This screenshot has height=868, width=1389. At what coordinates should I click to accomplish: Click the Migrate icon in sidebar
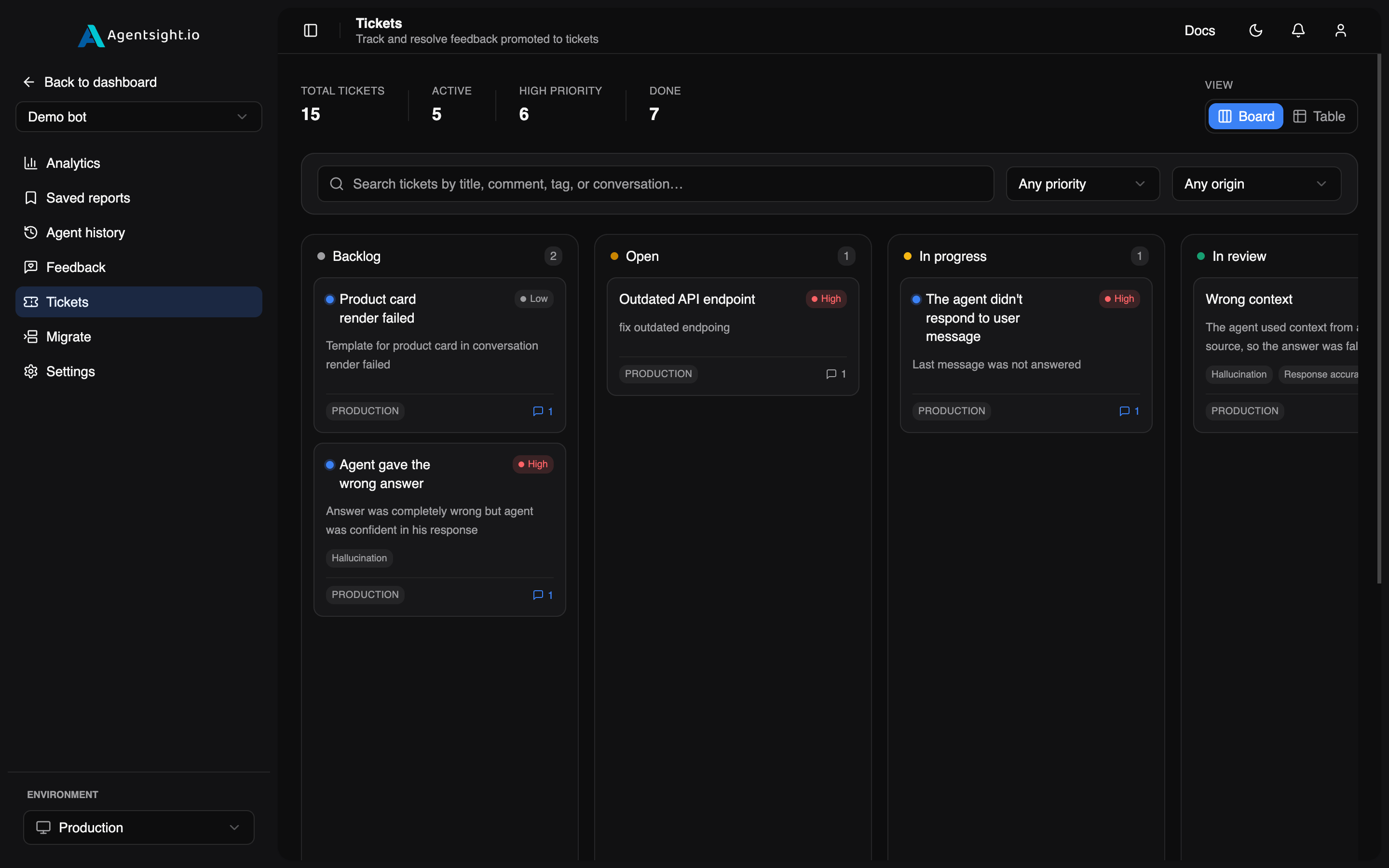point(30,337)
